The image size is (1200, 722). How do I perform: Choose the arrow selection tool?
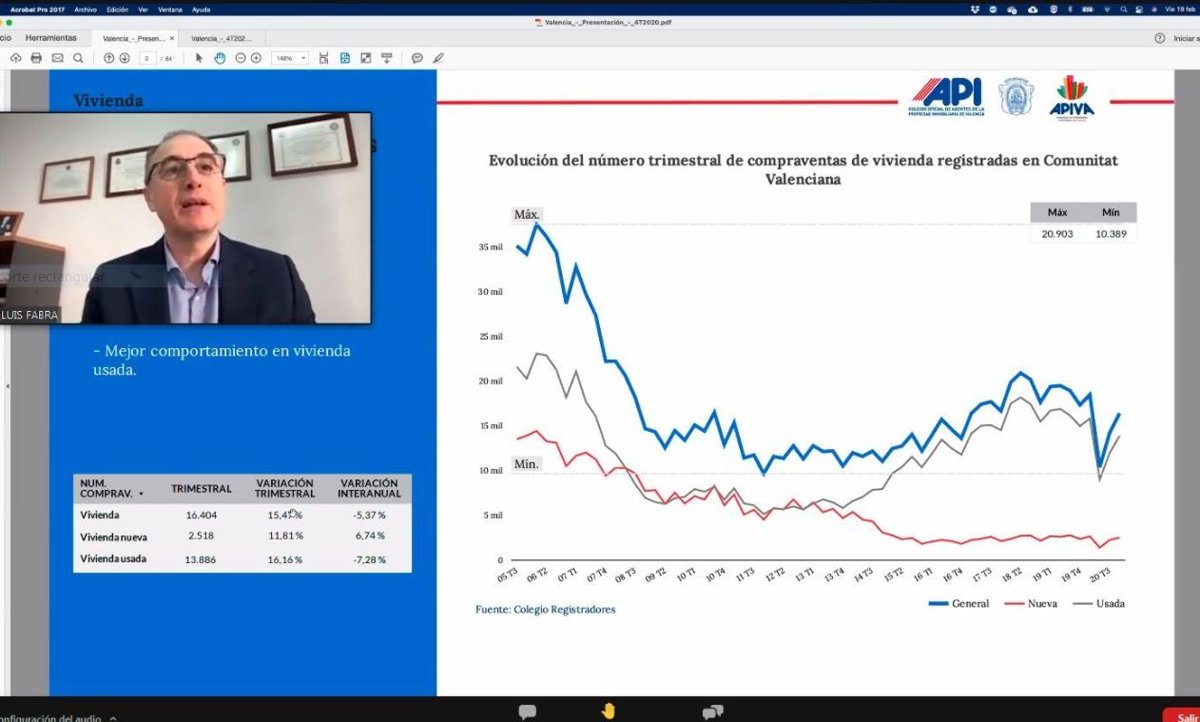(x=199, y=58)
